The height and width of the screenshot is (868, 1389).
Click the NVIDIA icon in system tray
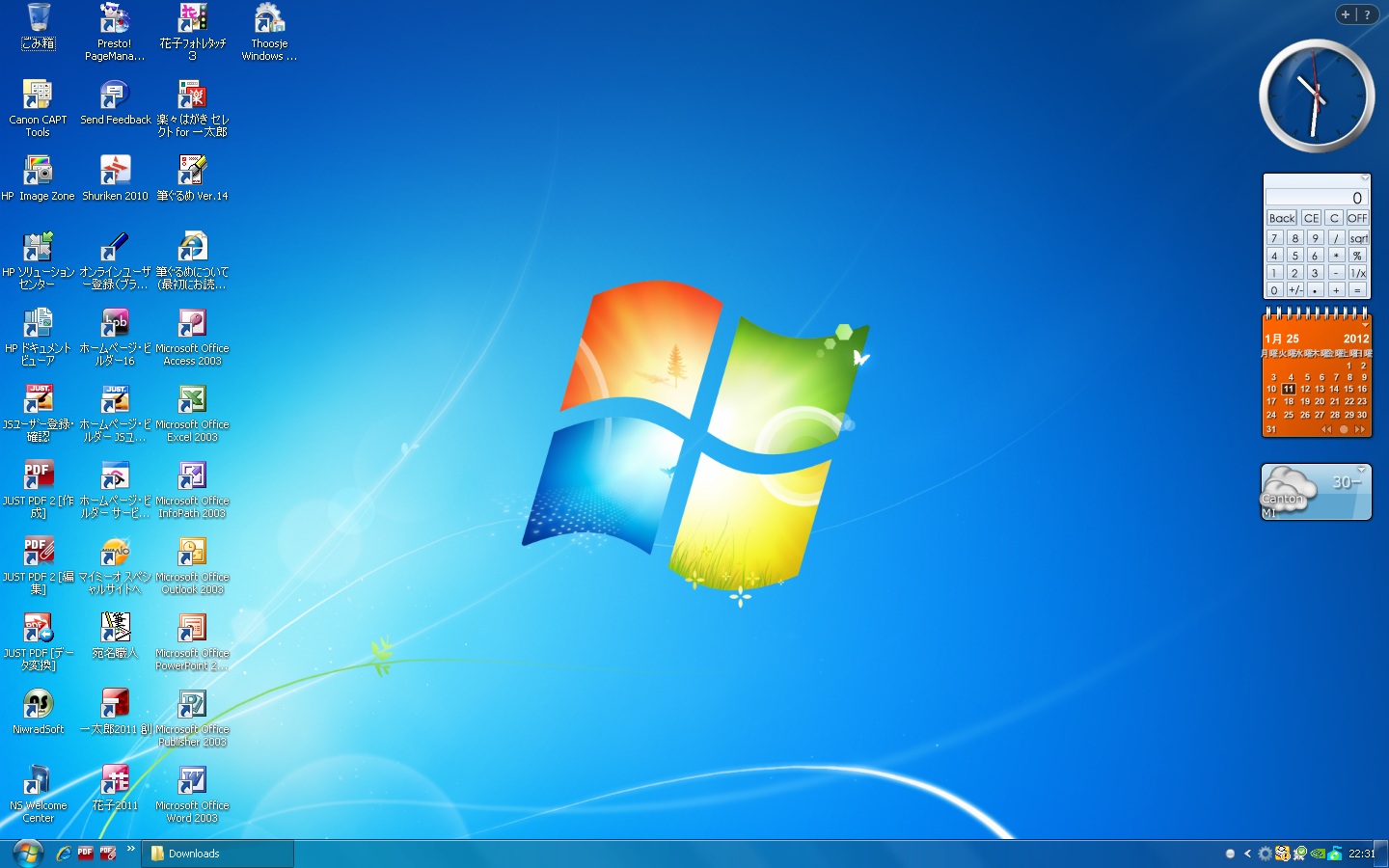tap(1318, 854)
